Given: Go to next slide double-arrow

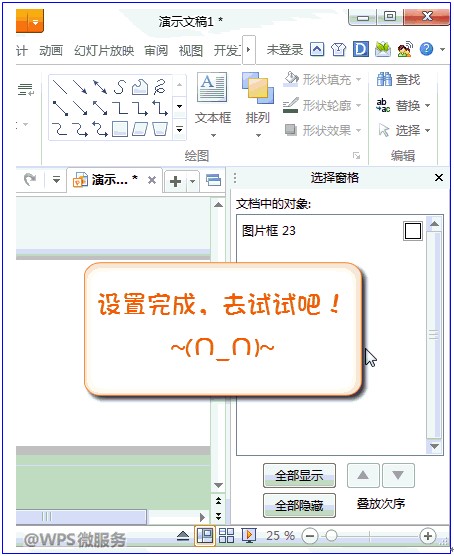Looking at the screenshot, I should click(218, 515).
